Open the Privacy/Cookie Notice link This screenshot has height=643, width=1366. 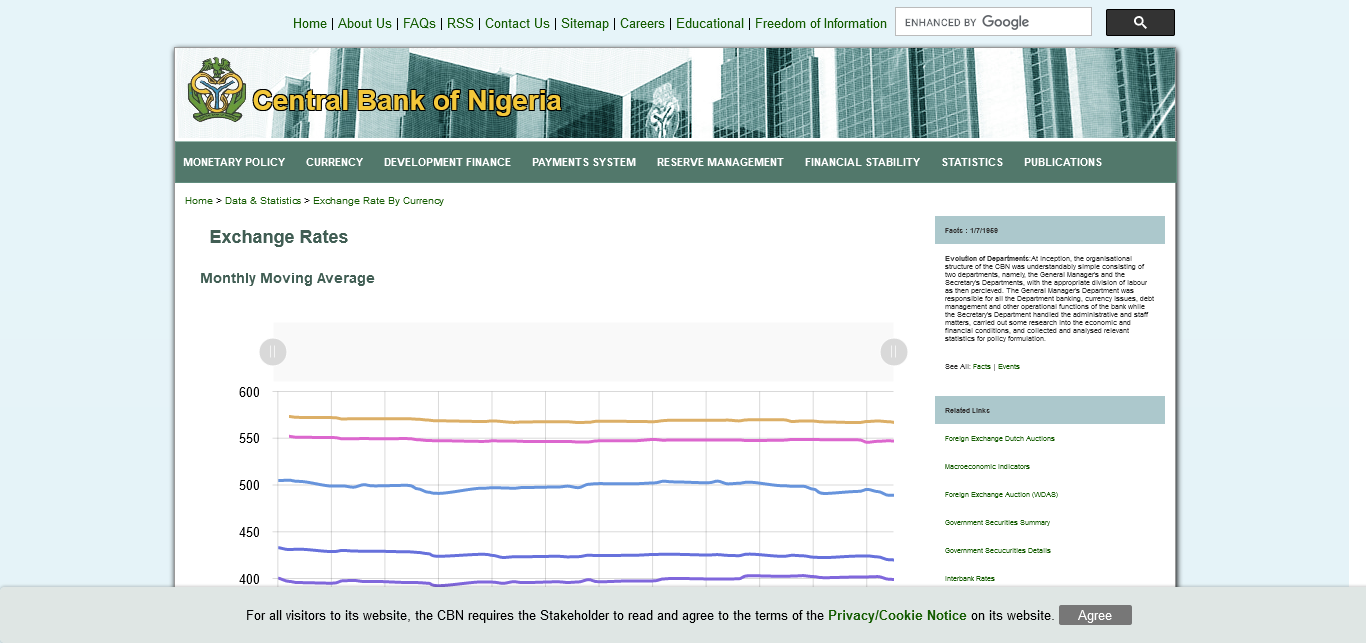point(897,616)
